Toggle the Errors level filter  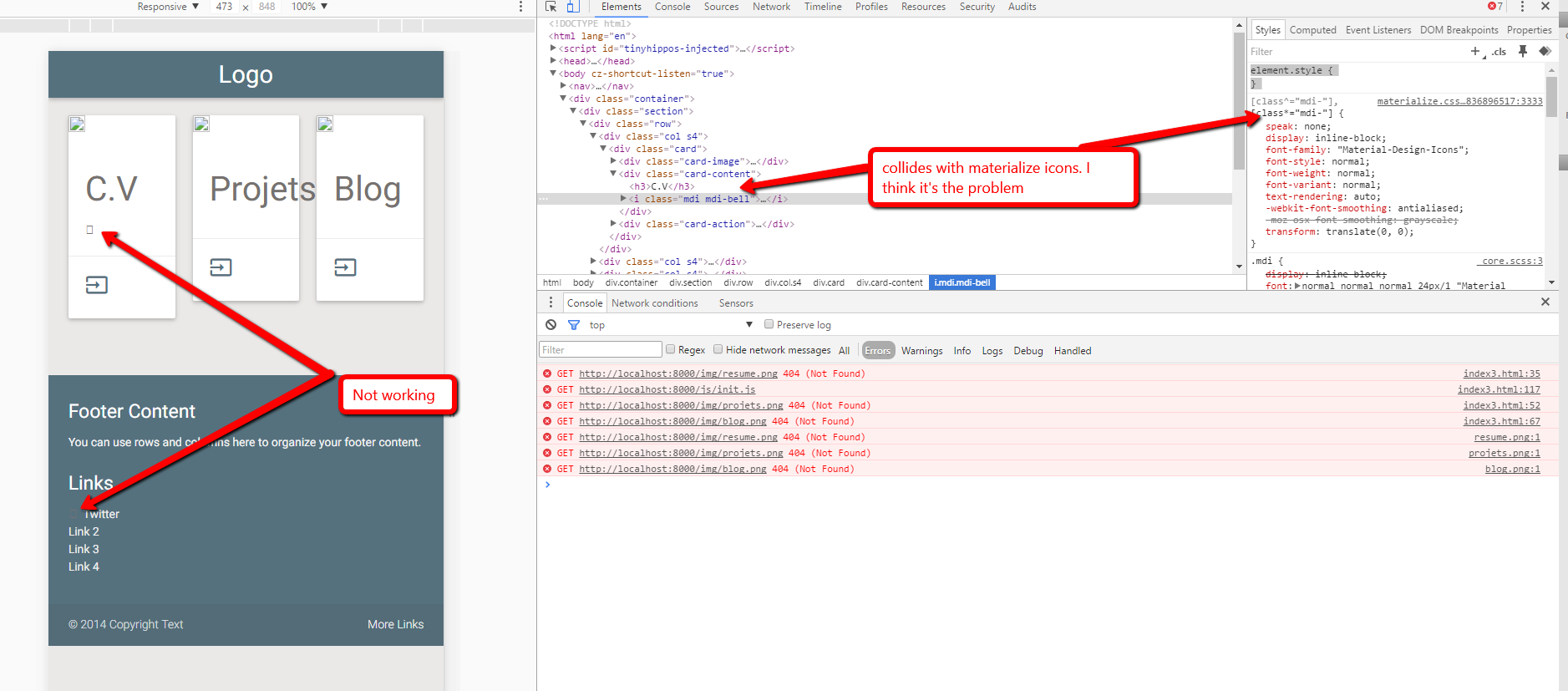[878, 351]
